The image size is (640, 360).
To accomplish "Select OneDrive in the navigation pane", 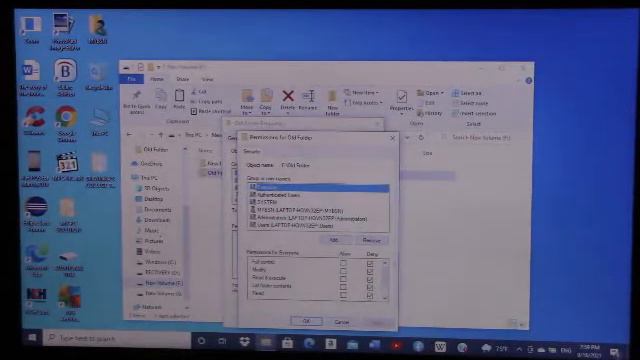I will coord(147,164).
